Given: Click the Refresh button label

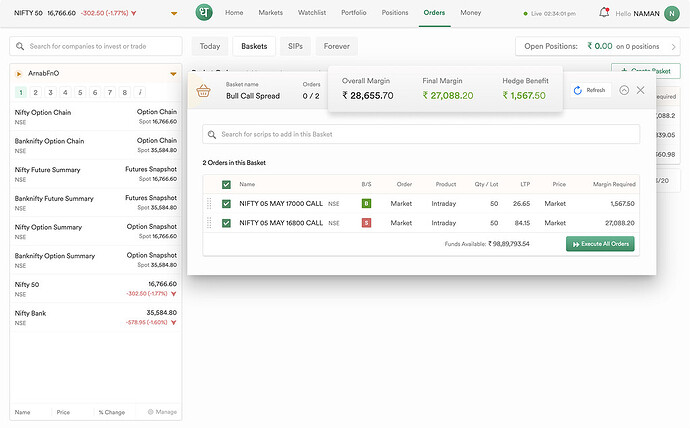Looking at the screenshot, I should pyautogui.click(x=596, y=90).
